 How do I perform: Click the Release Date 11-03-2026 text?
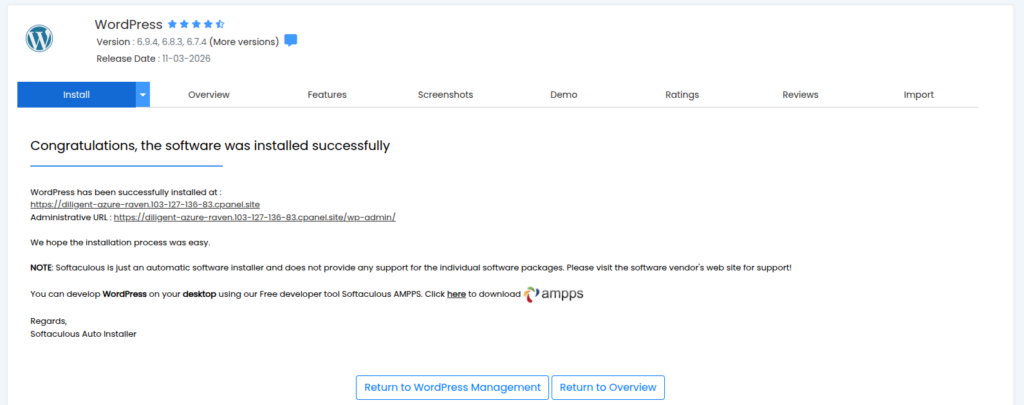[x=153, y=59]
